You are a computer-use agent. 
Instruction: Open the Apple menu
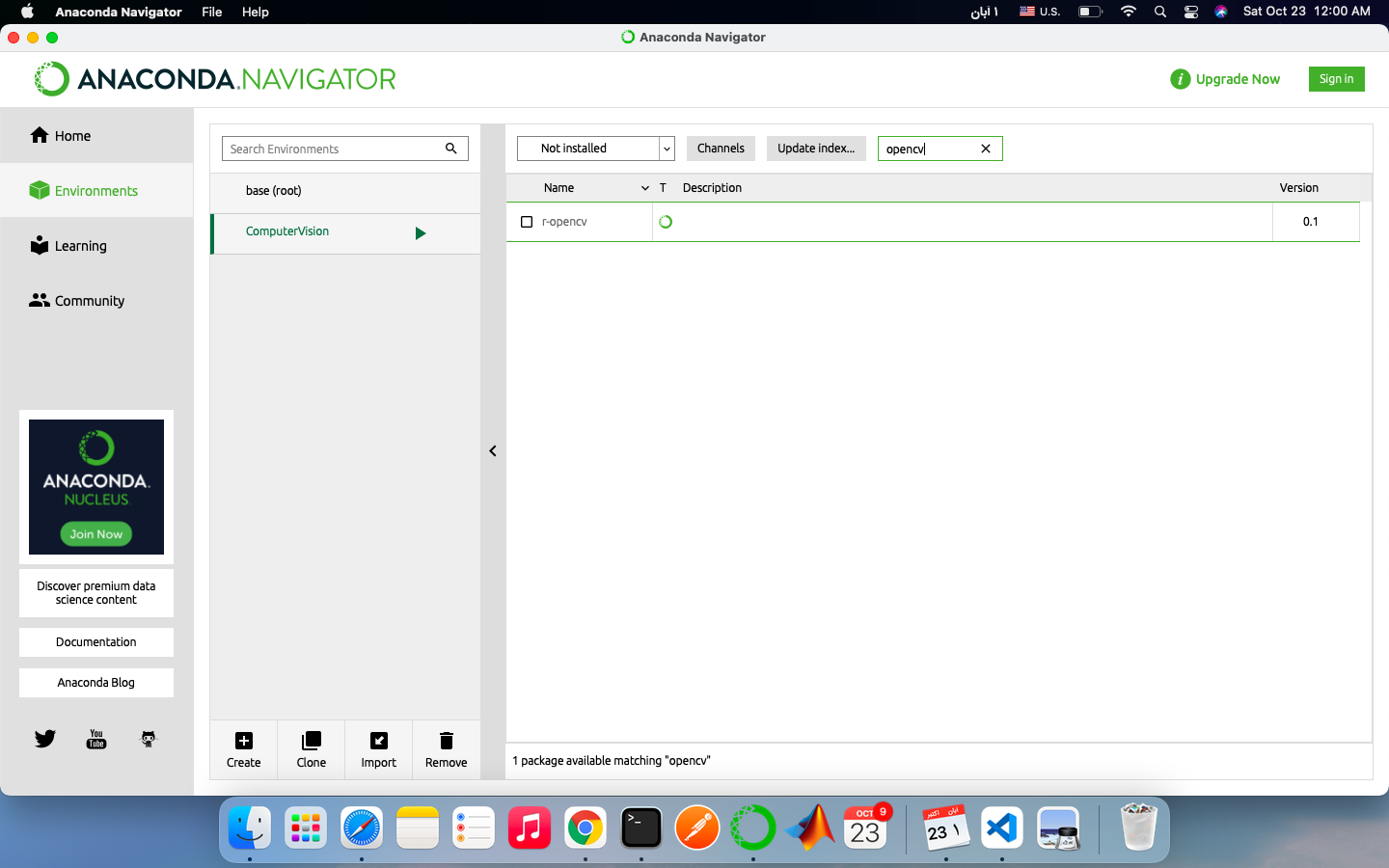[x=27, y=12]
